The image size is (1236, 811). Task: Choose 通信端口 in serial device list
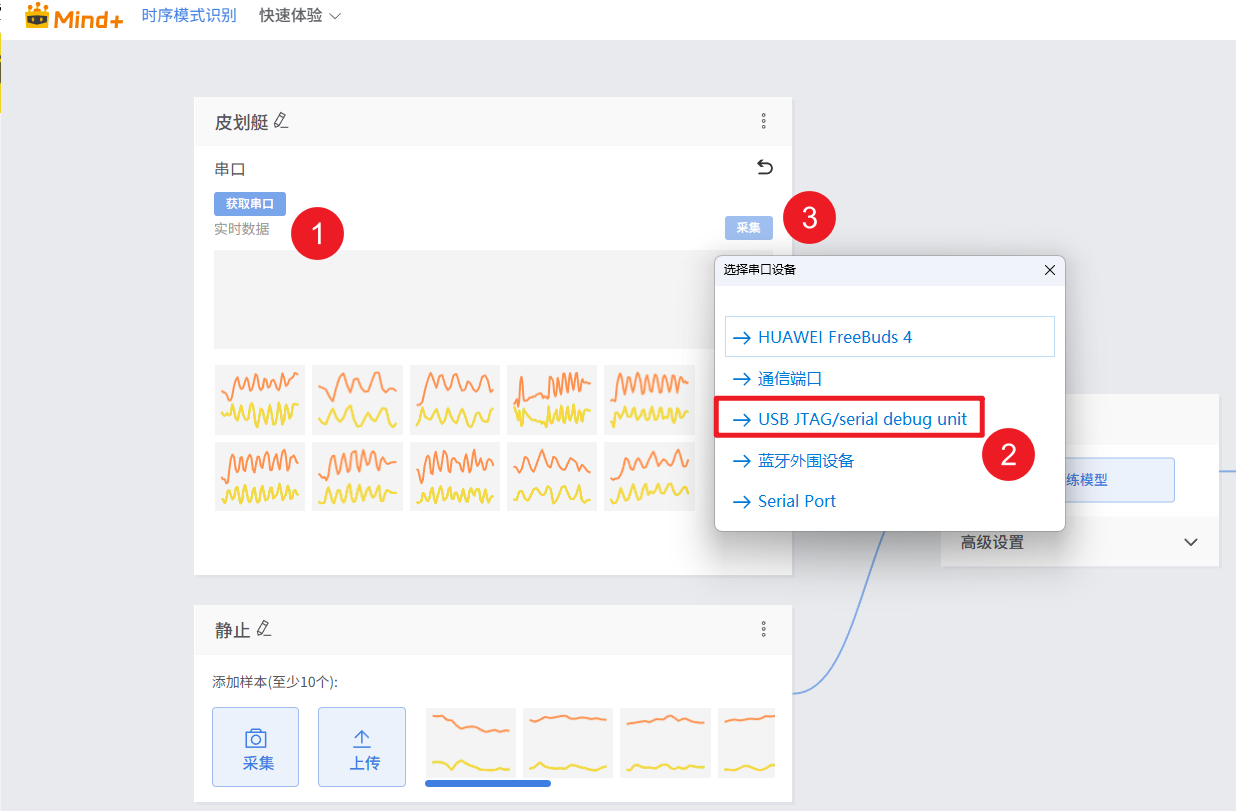(790, 379)
